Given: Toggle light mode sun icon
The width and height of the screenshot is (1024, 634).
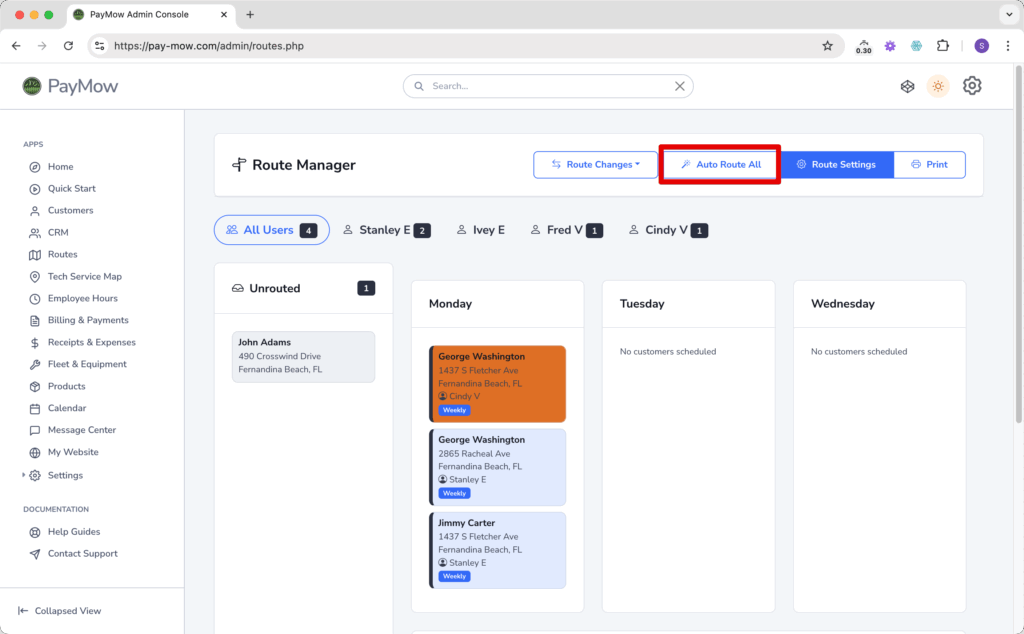Looking at the screenshot, I should [x=938, y=86].
